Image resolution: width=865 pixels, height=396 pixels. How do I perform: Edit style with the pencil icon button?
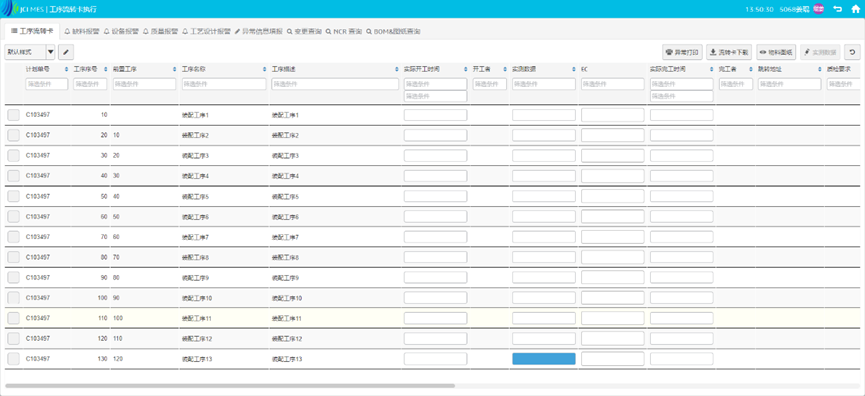click(66, 52)
